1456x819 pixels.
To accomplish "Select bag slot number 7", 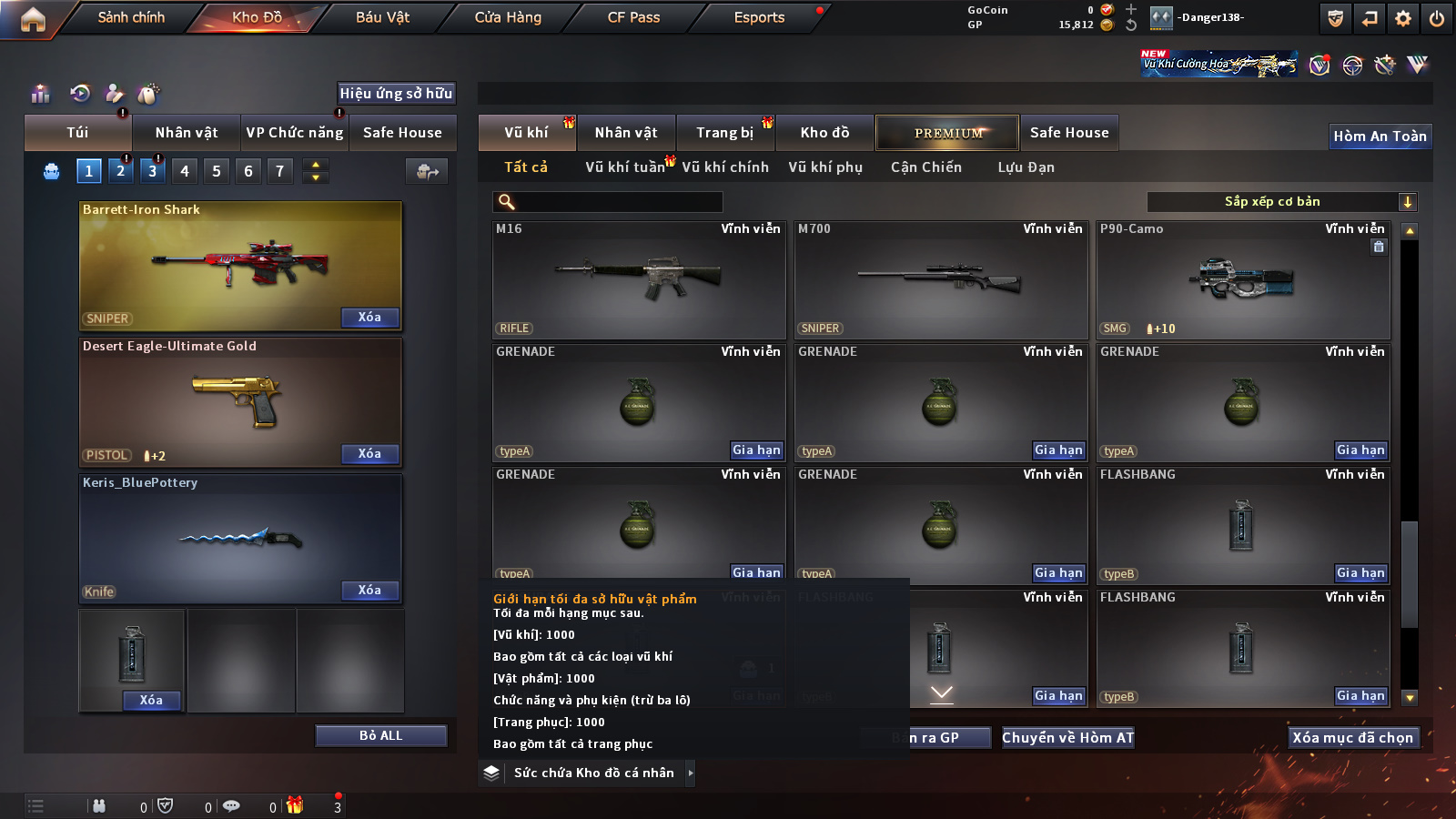I will [280, 171].
